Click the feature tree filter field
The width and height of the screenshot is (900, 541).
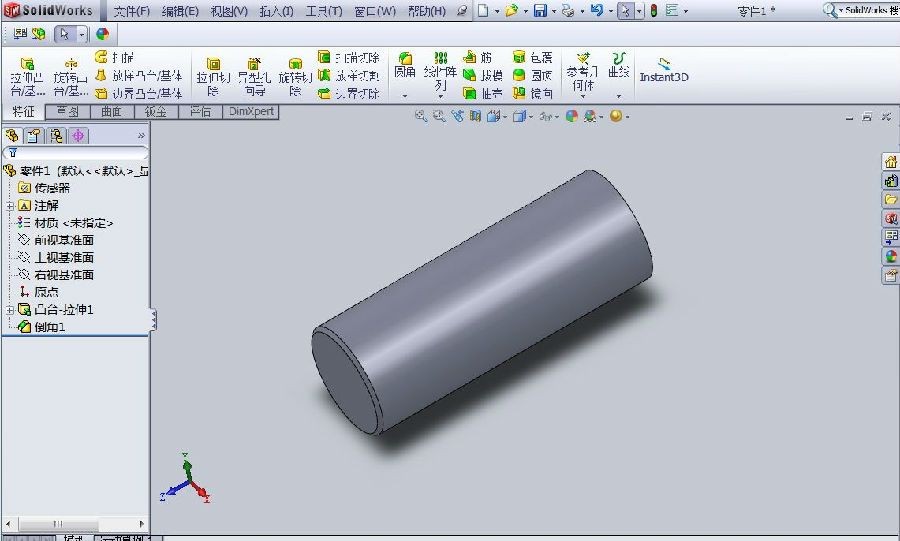point(75,153)
